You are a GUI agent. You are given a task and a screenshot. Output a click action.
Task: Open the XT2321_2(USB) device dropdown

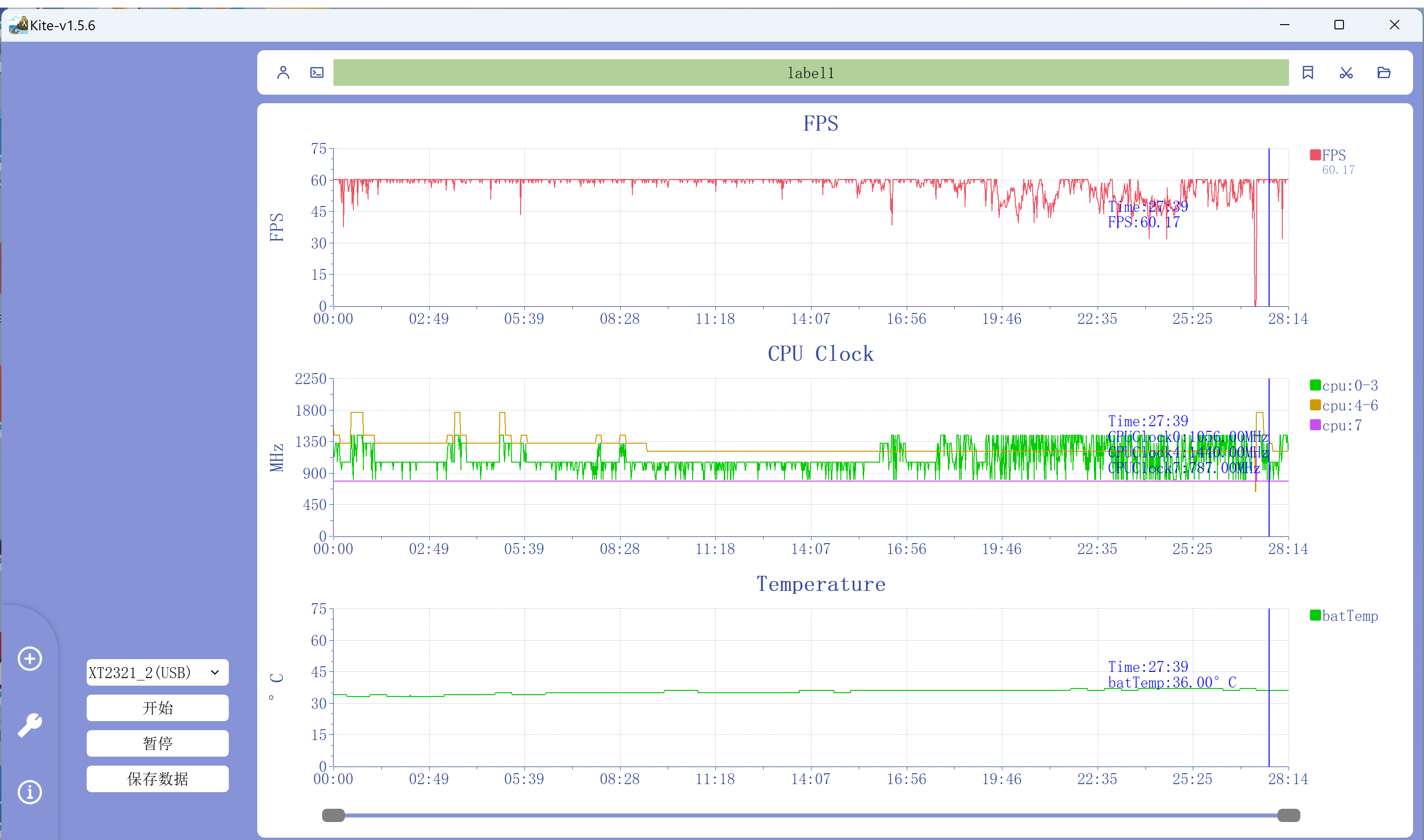[x=157, y=672]
